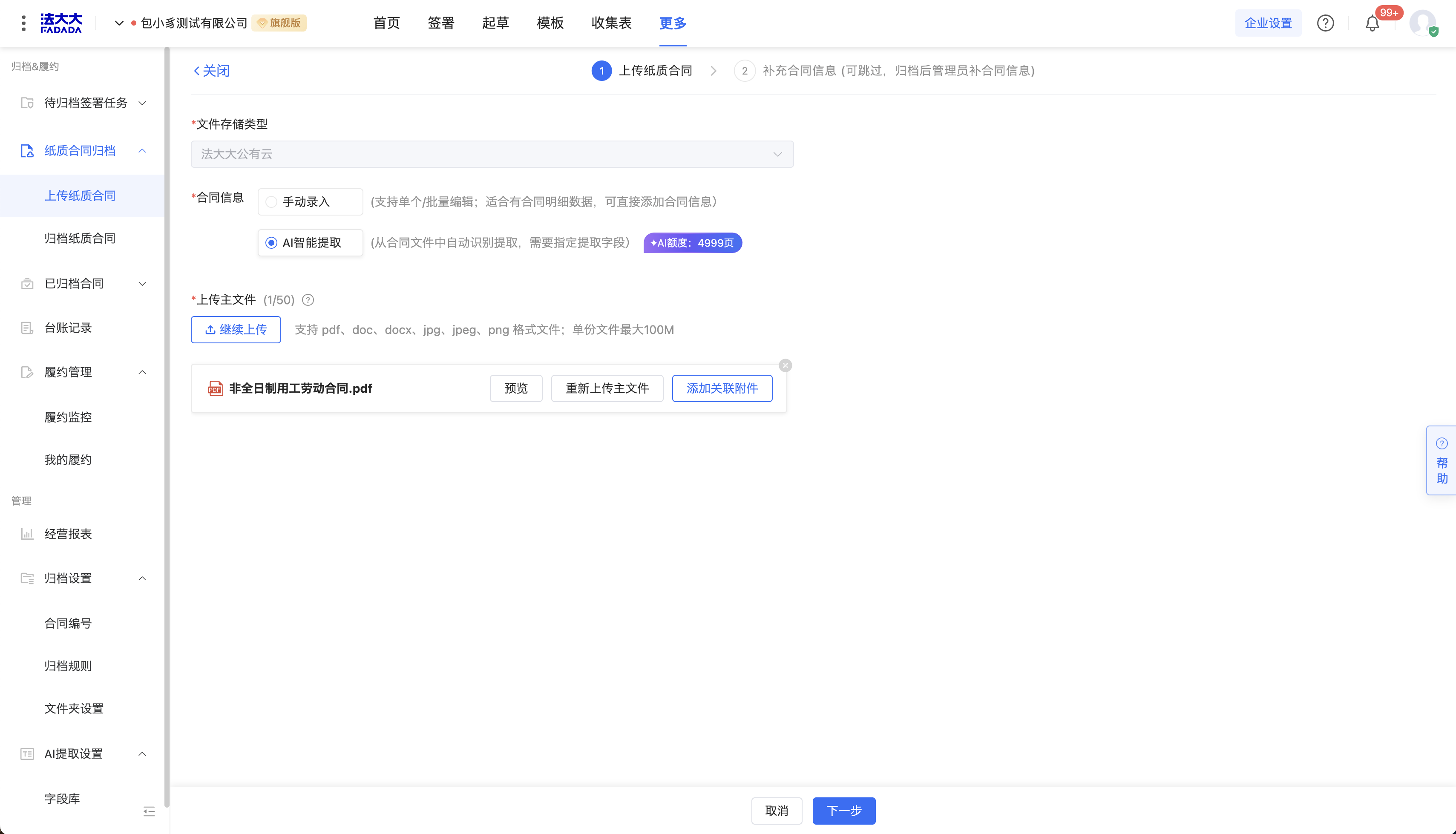Go to the 签署 top navigation tab
1456x834 pixels.
pos(440,23)
